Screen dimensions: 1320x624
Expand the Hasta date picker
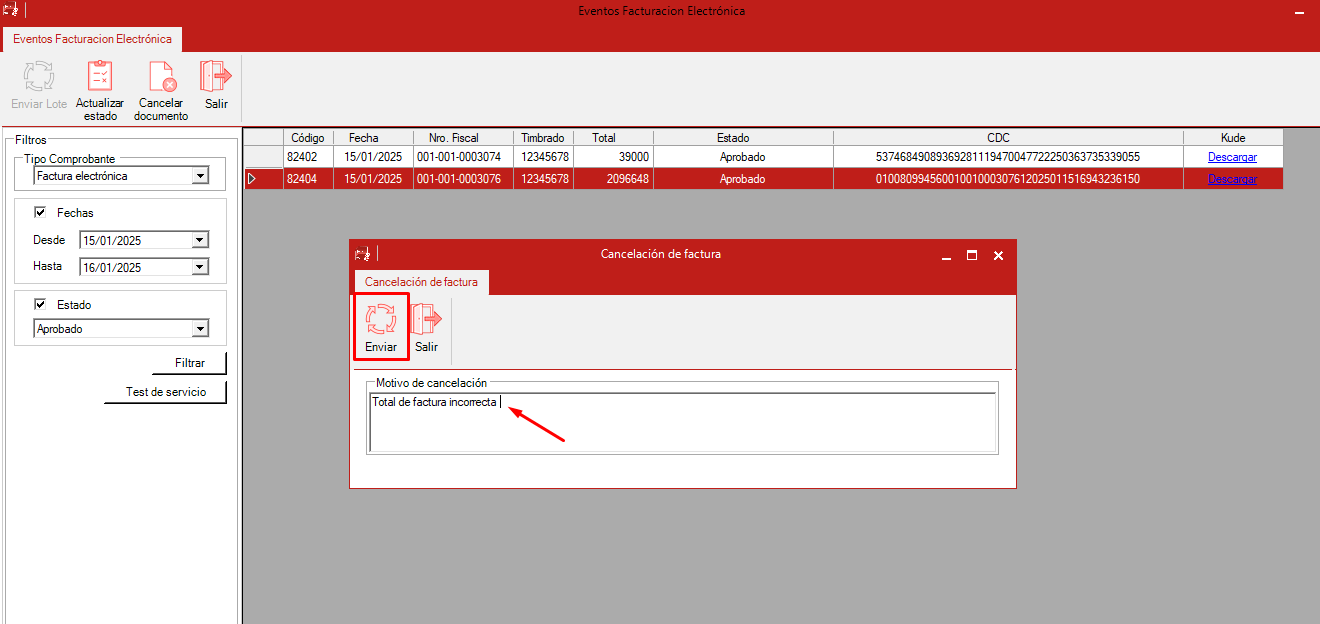[200, 267]
